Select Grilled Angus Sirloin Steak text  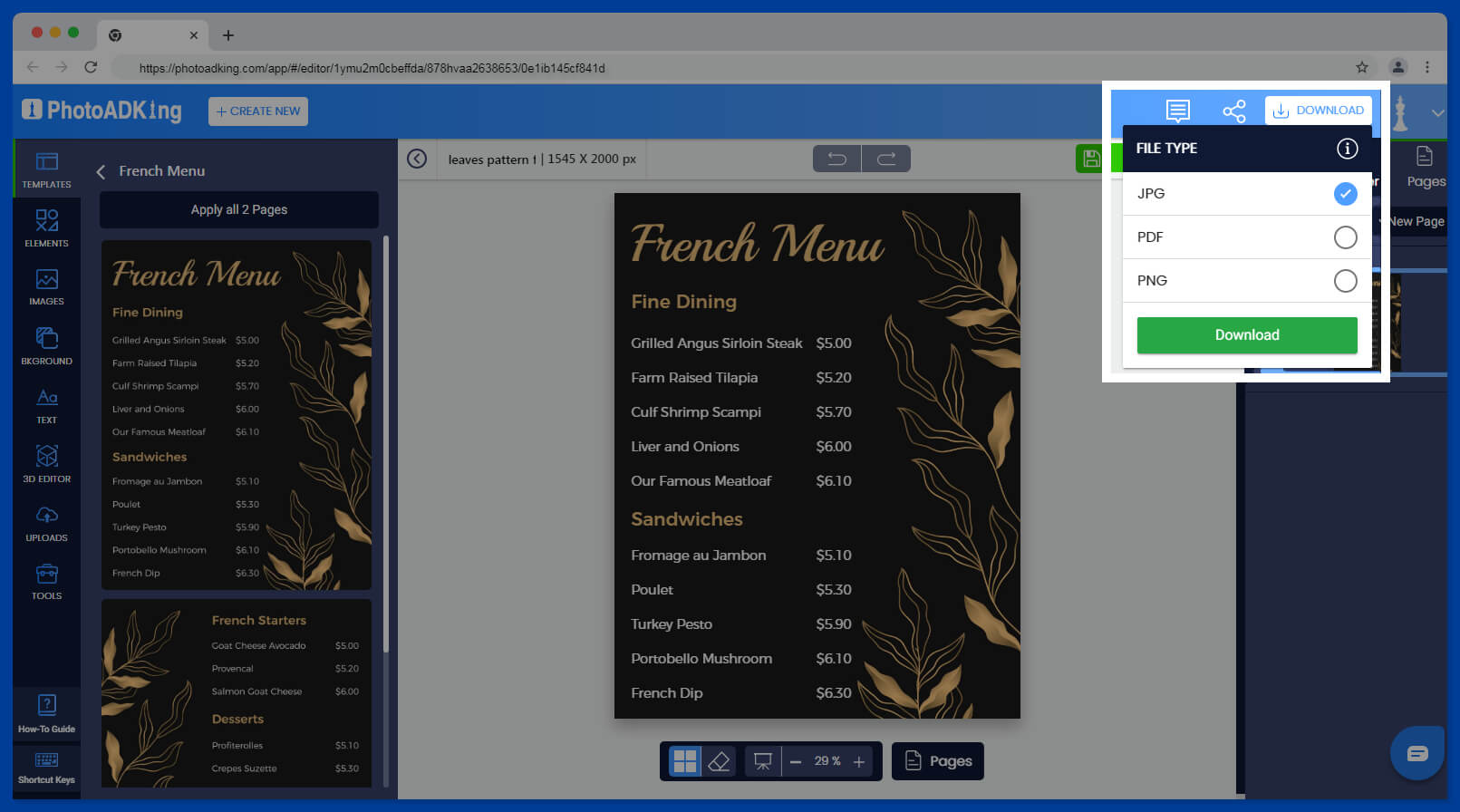pos(717,343)
